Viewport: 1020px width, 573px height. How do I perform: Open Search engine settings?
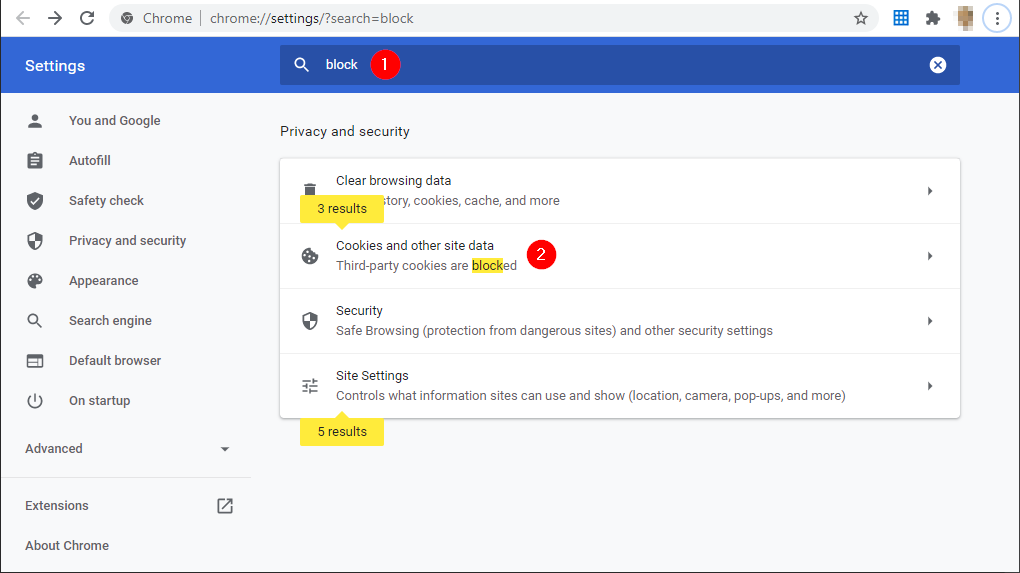coord(110,321)
